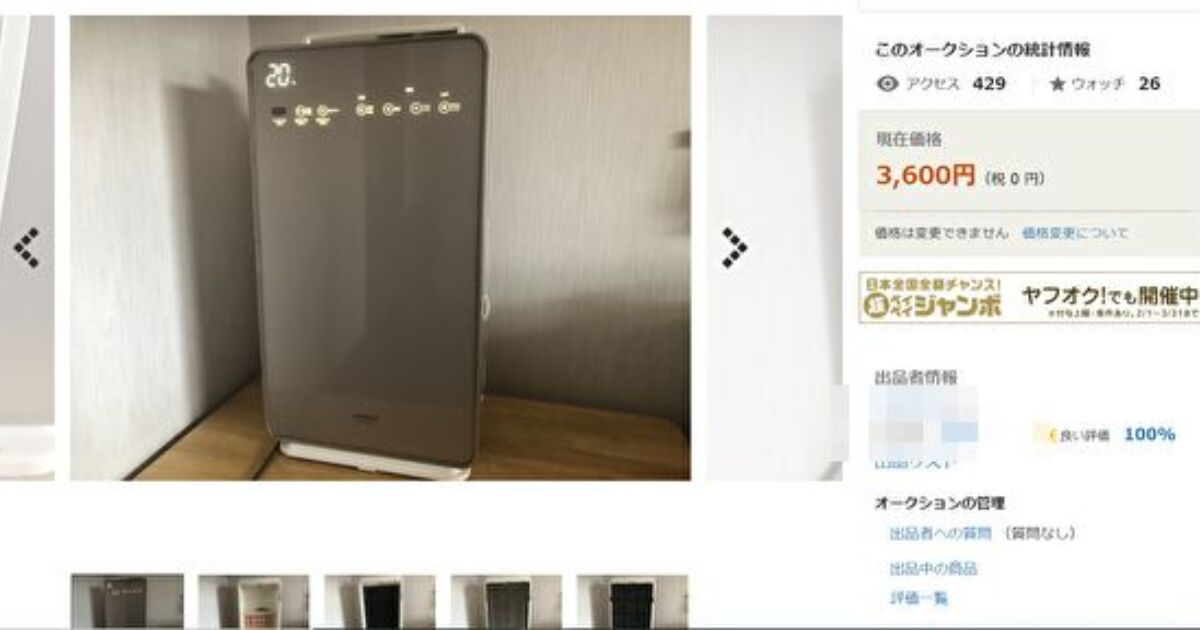Screen dimensions: 1200x630
Task: Select the second thumbnail showing open unit
Action: click(254, 601)
